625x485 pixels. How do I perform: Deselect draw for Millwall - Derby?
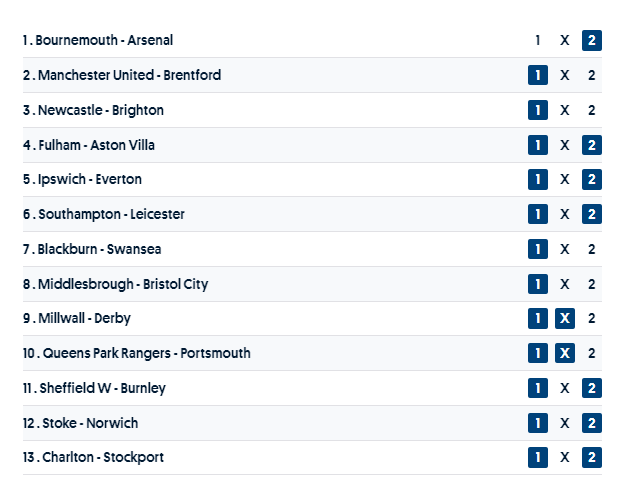[565, 319]
